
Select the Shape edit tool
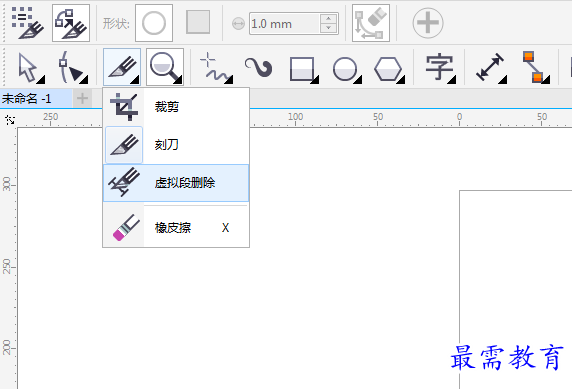[x=73, y=68]
